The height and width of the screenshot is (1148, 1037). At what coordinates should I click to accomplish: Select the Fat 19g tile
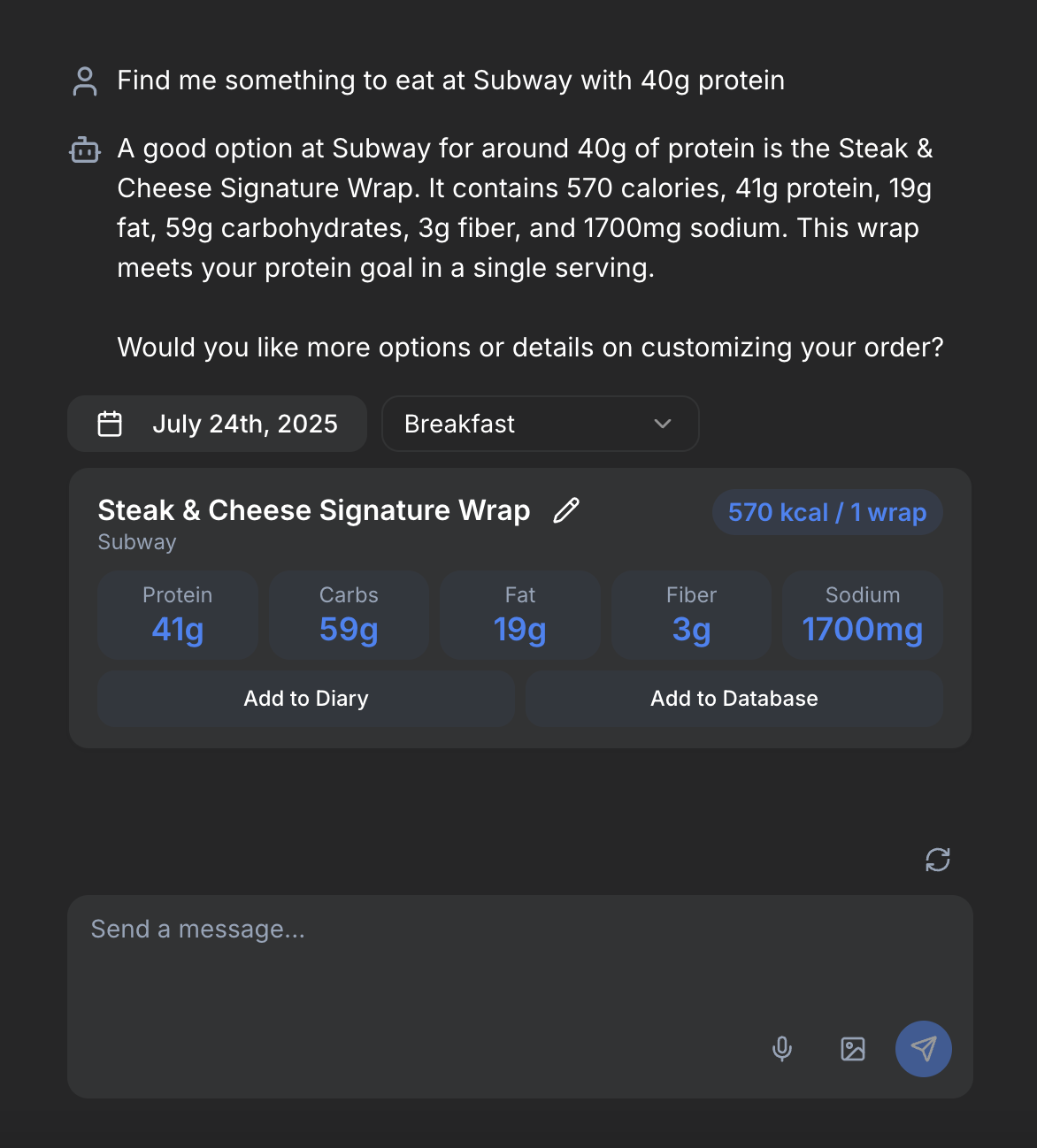pos(520,615)
